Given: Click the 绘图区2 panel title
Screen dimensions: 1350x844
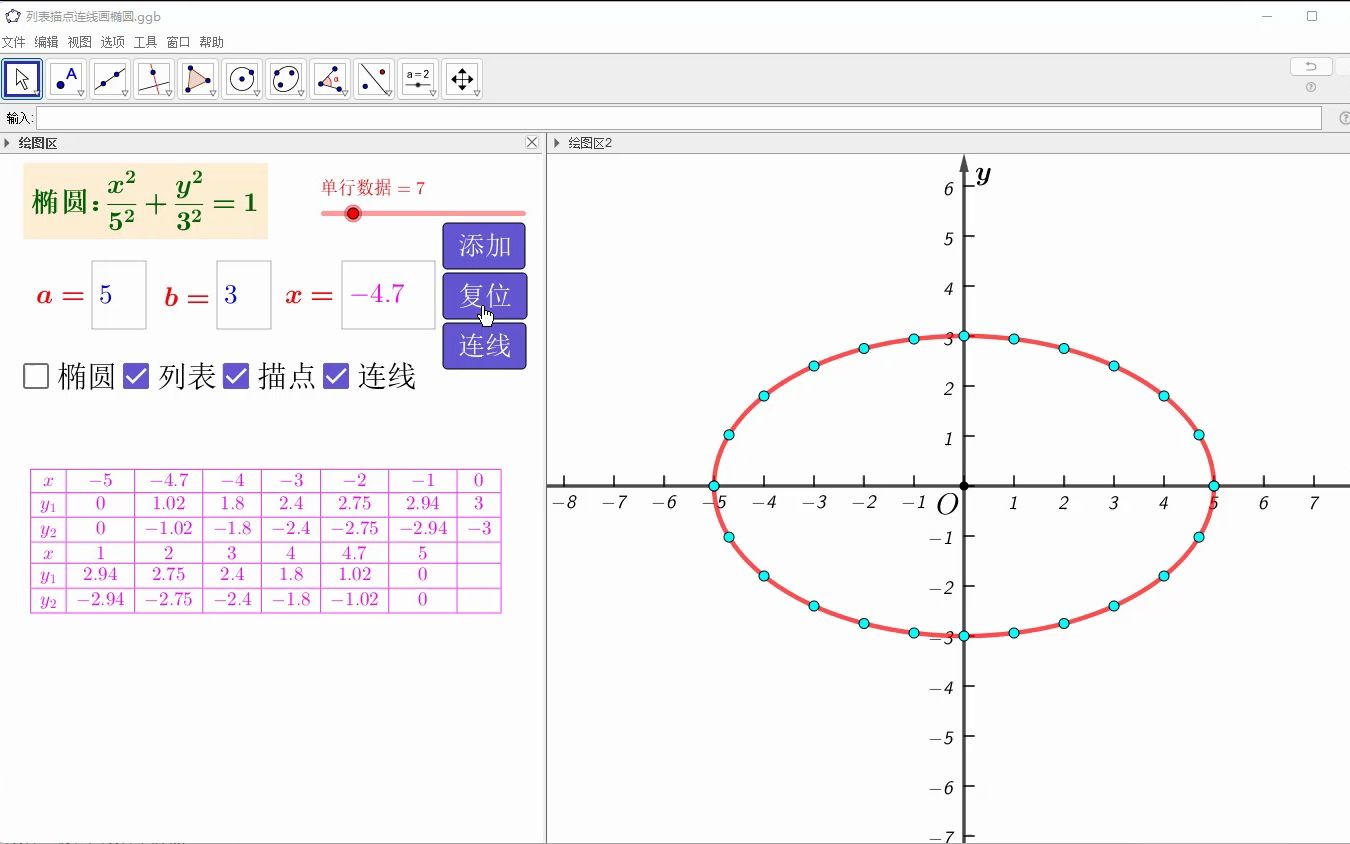Looking at the screenshot, I should tap(590, 143).
